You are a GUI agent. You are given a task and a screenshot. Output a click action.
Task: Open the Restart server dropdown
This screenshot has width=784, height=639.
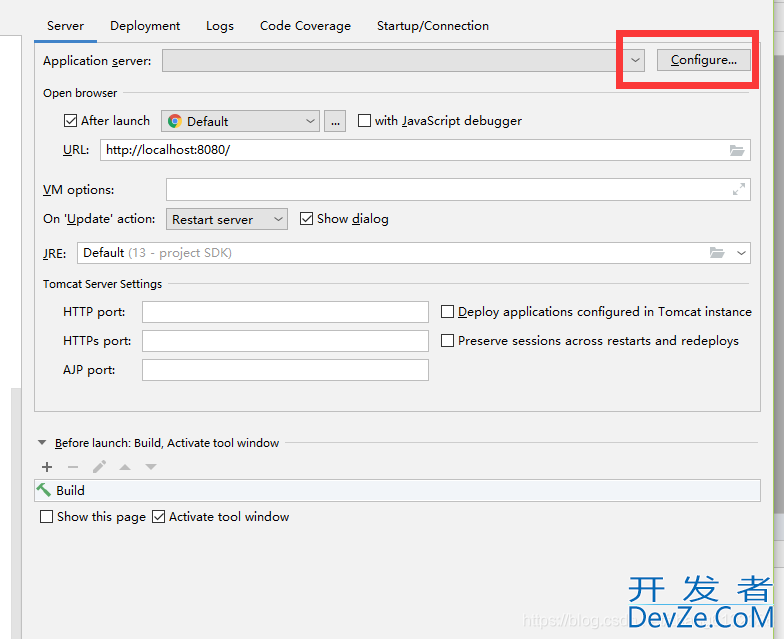(x=227, y=219)
